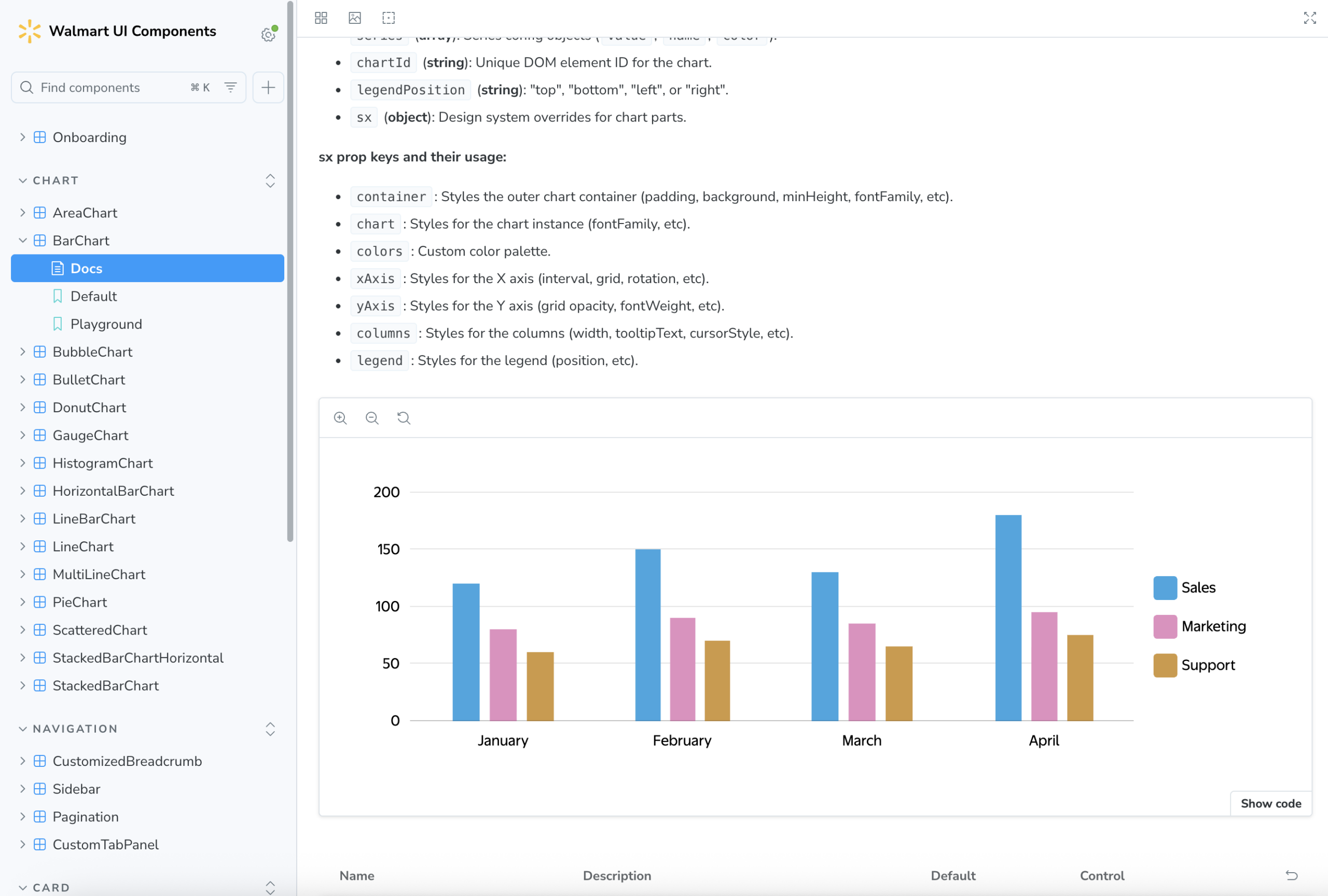Expand or collapse all NAVIGATION items
The height and width of the screenshot is (896, 1328).
pos(270,729)
